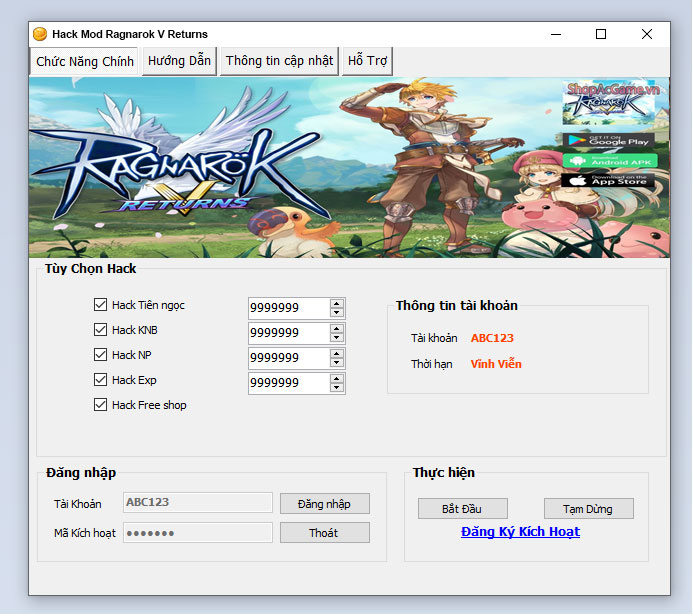Switch to the Chức Năng Chính tab
Viewport: 693px width, 616px height.
[84, 61]
